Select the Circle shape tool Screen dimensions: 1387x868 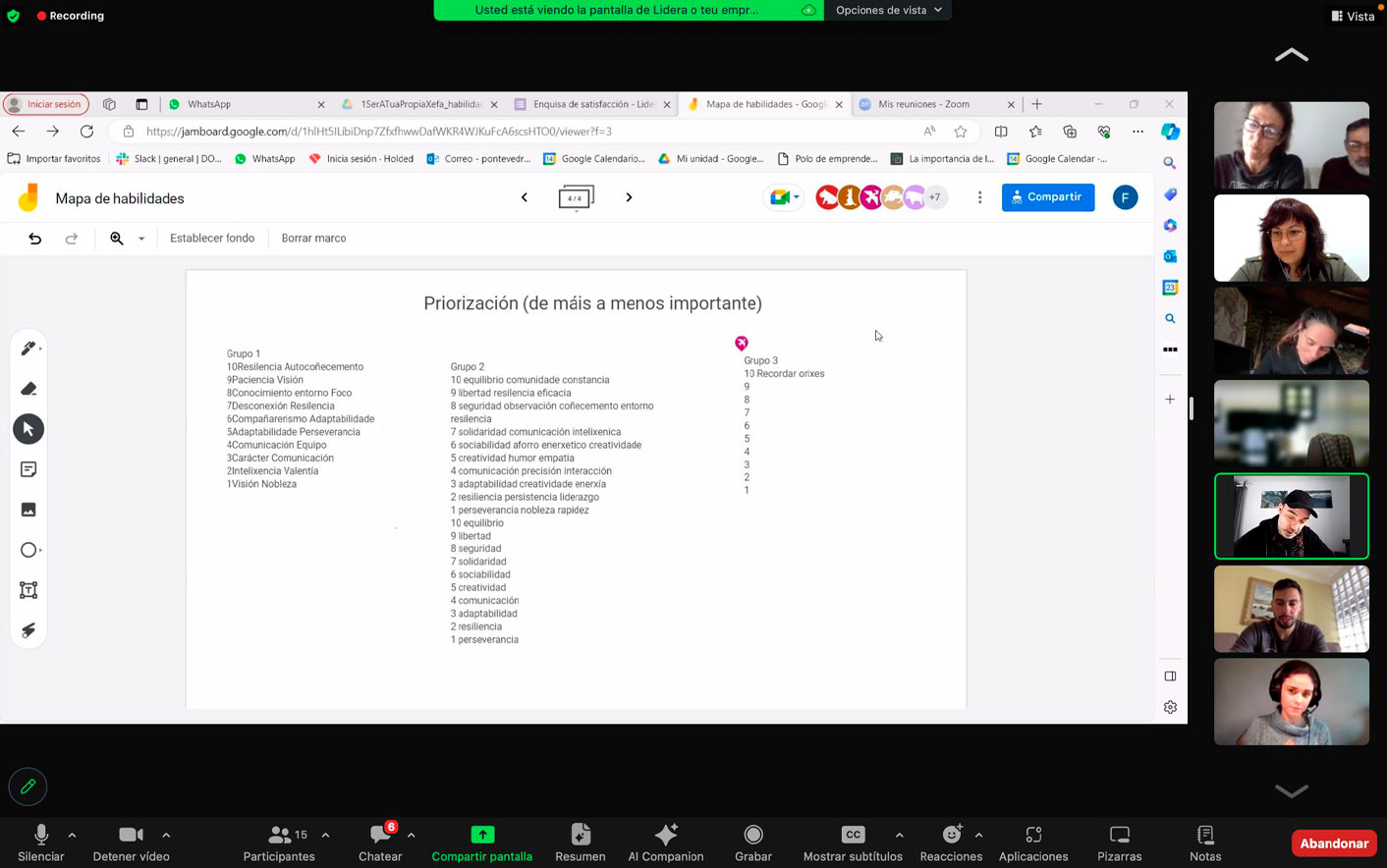(28, 550)
